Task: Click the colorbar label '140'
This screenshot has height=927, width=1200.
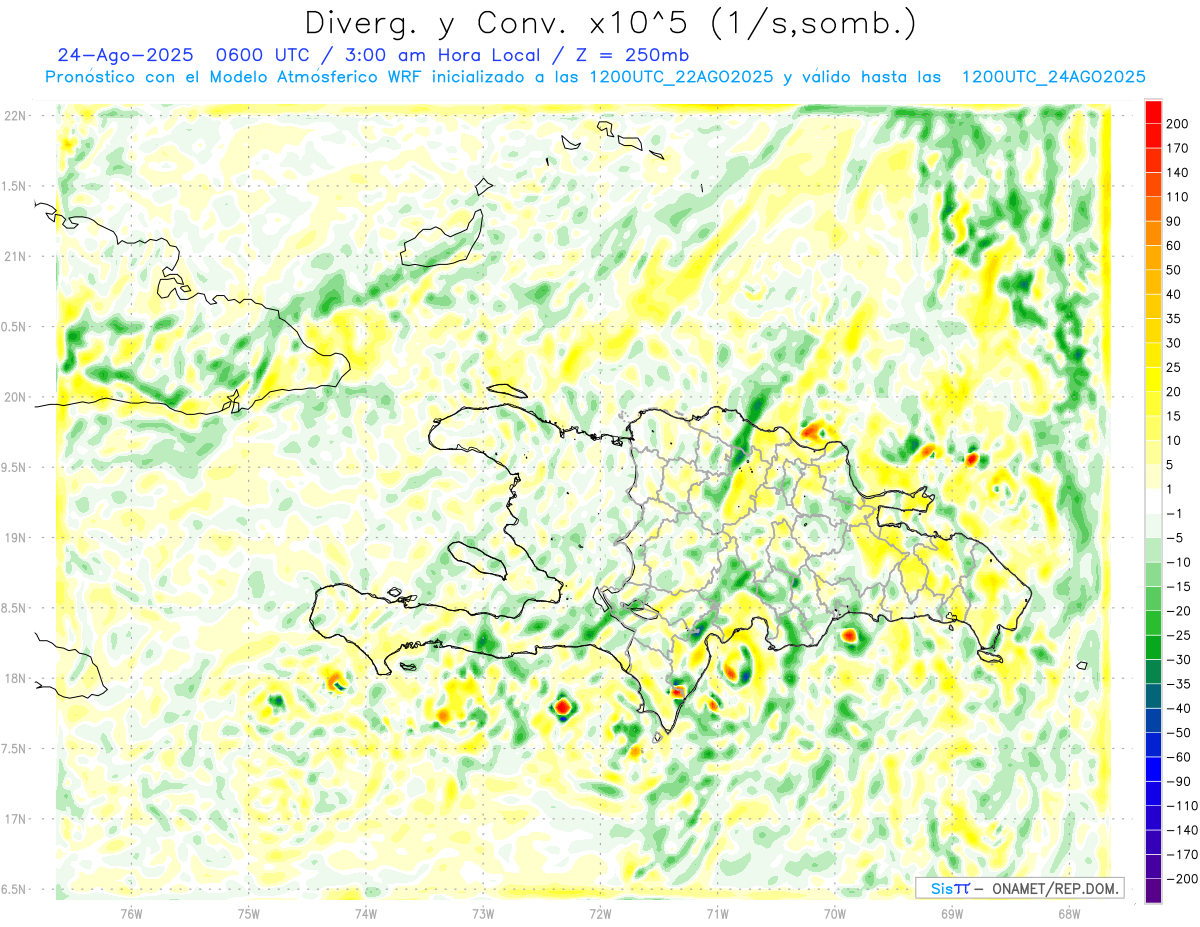Action: point(1177,173)
